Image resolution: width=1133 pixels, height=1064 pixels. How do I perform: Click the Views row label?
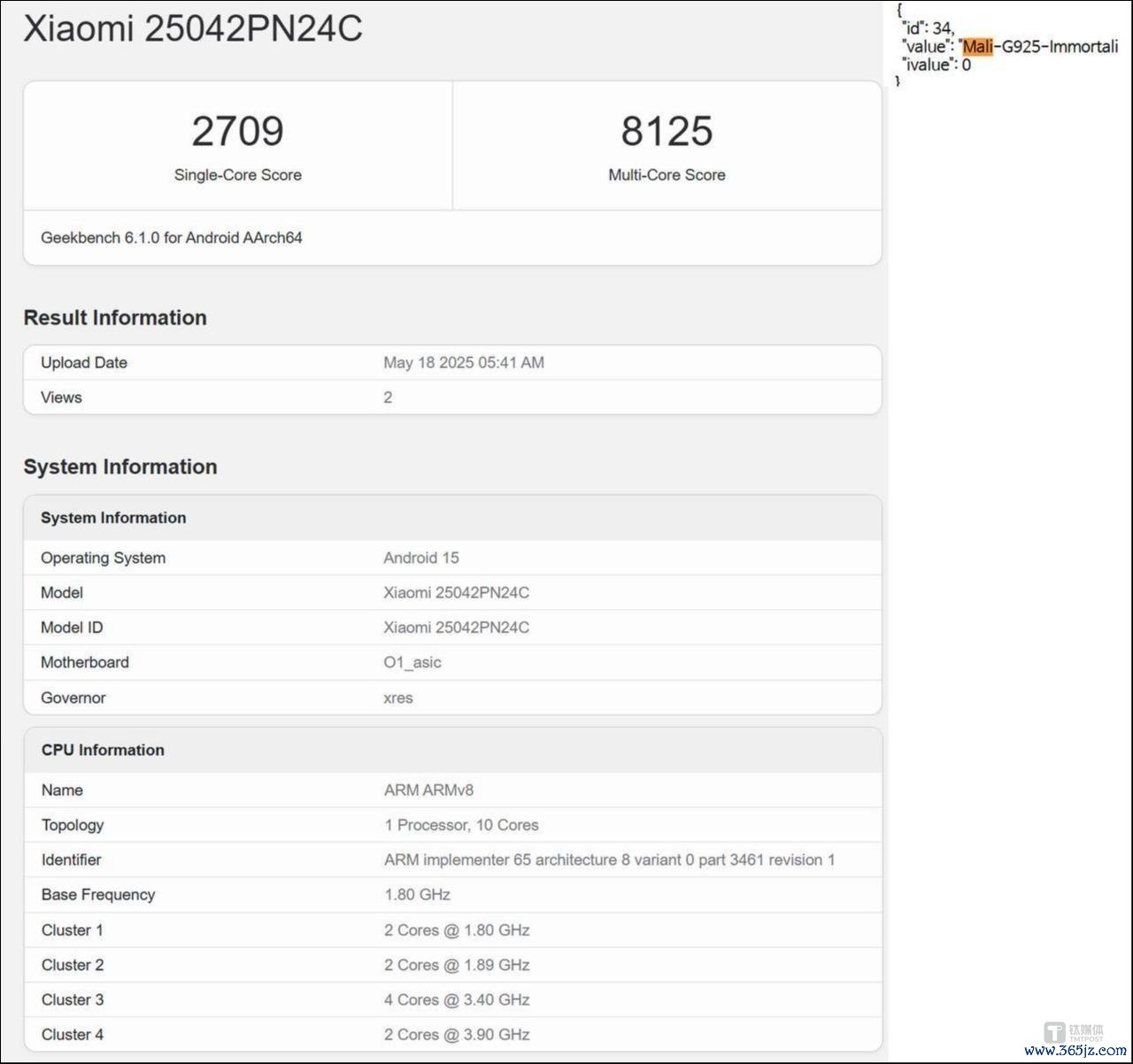coord(61,397)
